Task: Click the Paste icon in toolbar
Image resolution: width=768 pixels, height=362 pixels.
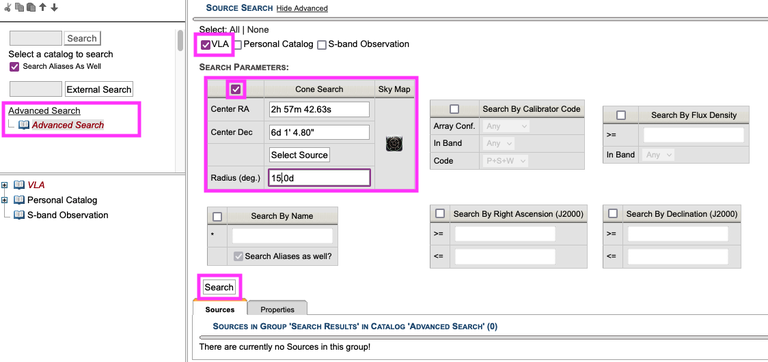Action: [x=31, y=8]
